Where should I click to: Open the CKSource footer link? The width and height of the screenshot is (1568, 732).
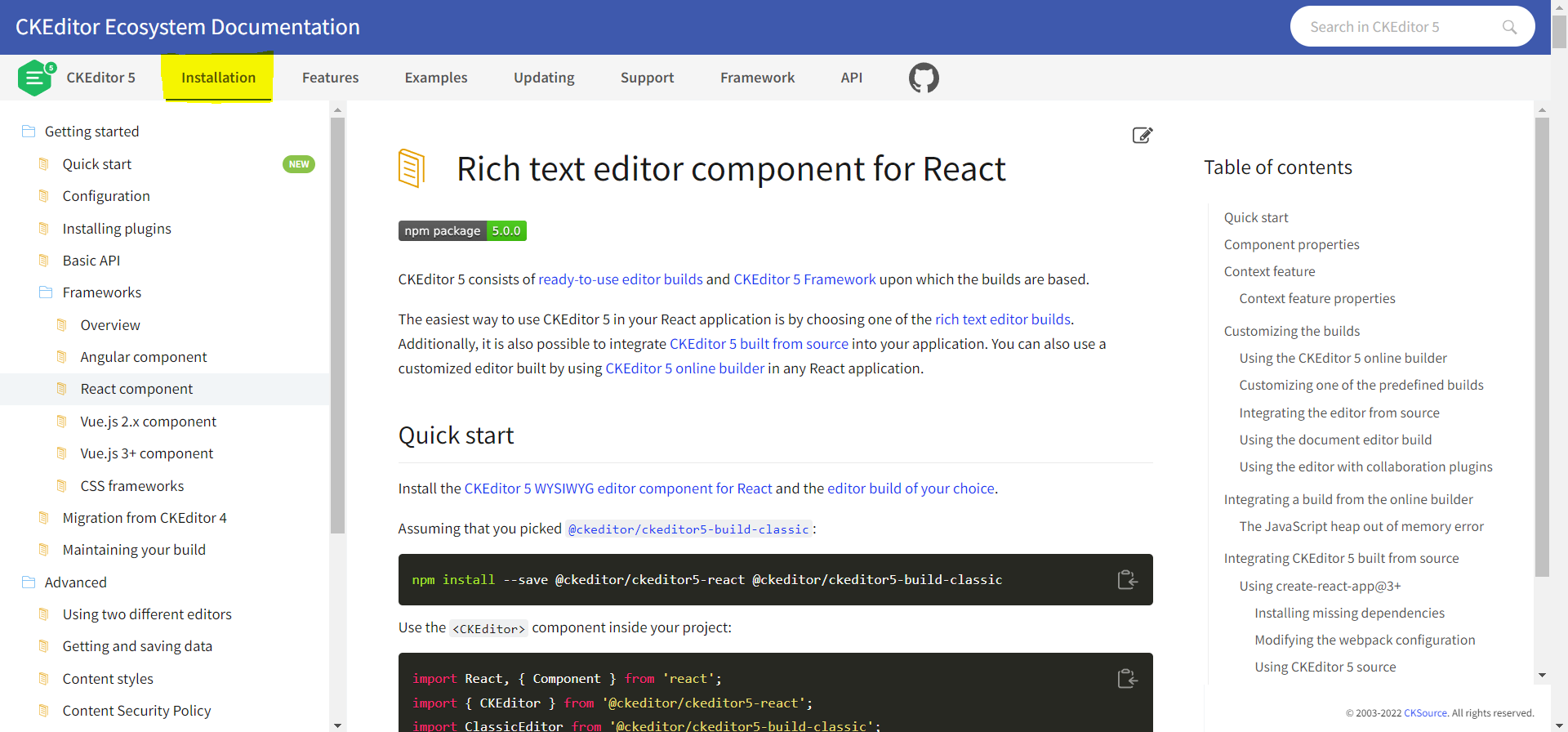pos(1425,713)
